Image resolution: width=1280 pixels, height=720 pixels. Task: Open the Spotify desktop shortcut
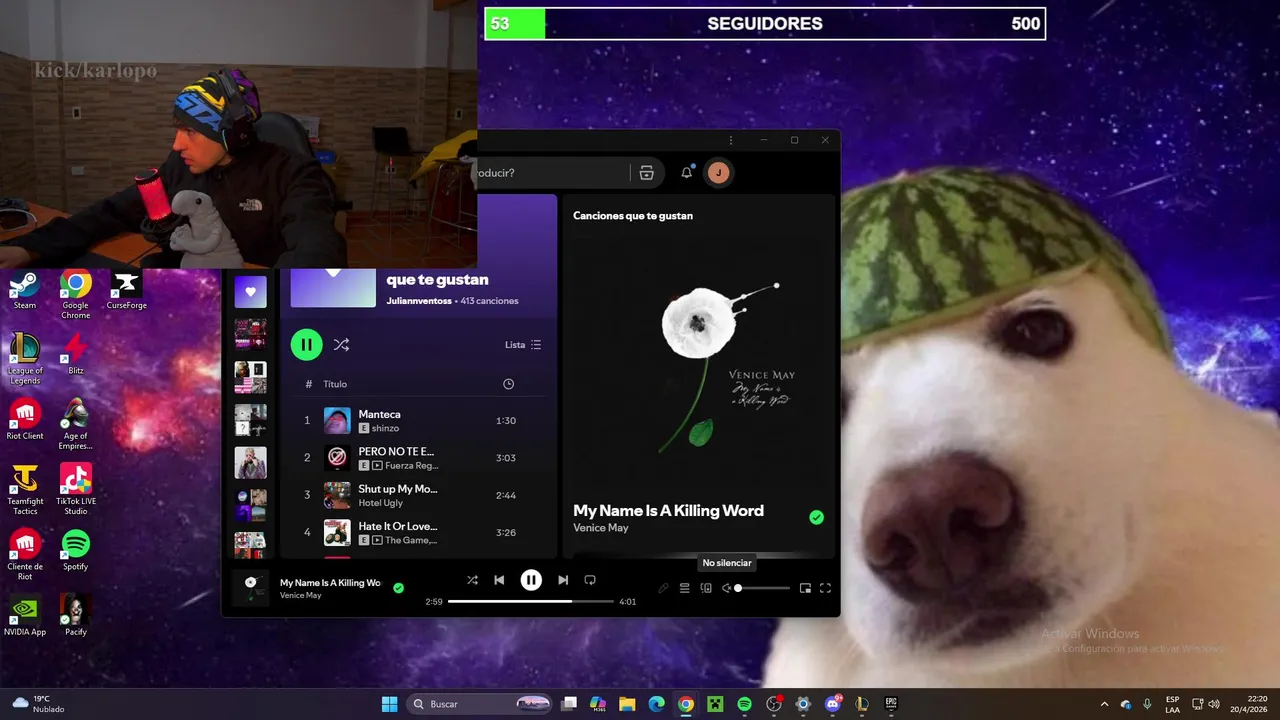pos(75,551)
